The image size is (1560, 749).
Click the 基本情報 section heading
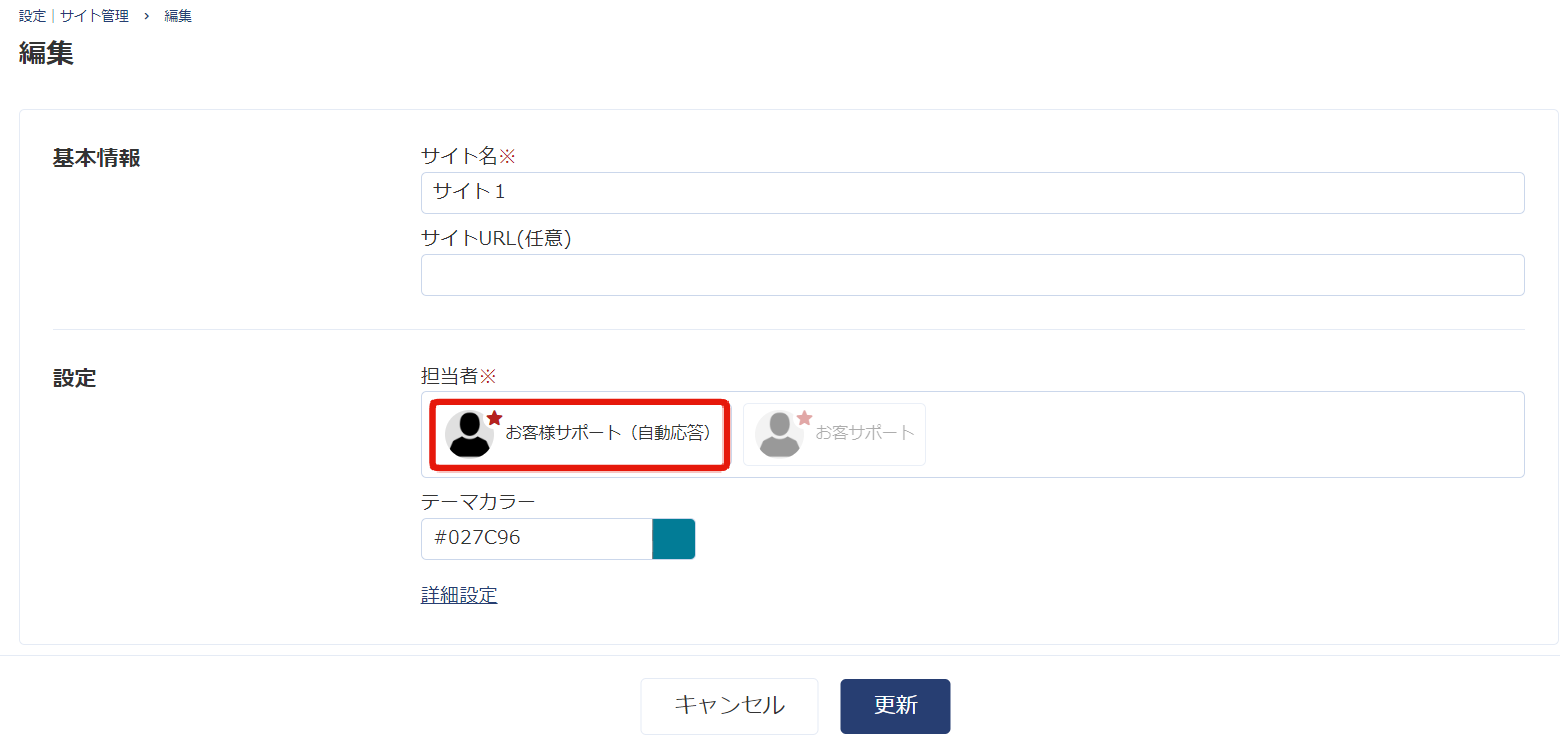[96, 158]
